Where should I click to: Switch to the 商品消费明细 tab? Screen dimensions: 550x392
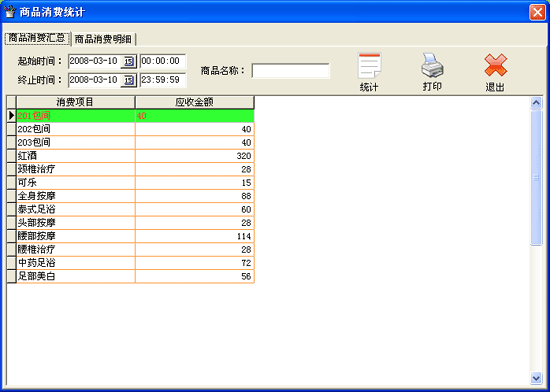click(x=103, y=39)
